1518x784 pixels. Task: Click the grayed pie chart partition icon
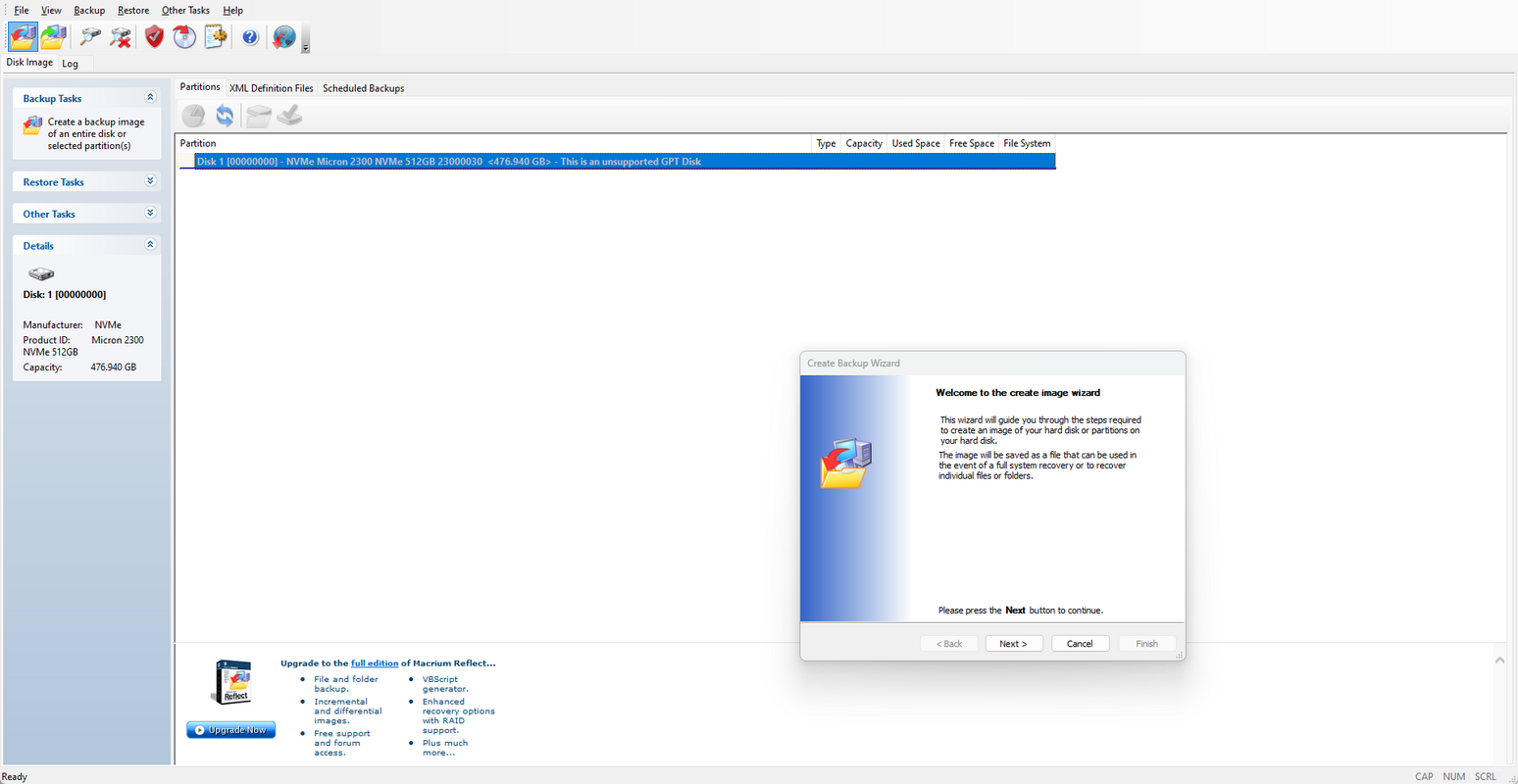point(194,117)
